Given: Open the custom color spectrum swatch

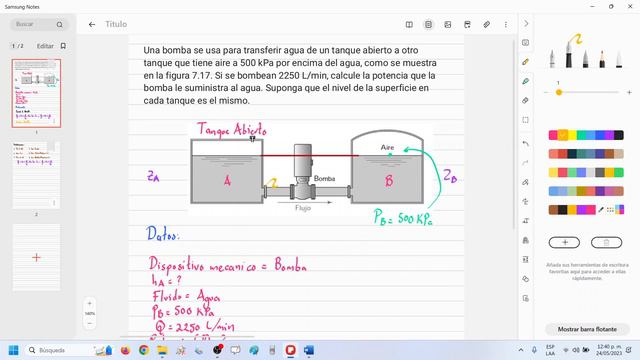Looking at the screenshot, I should point(620,210).
